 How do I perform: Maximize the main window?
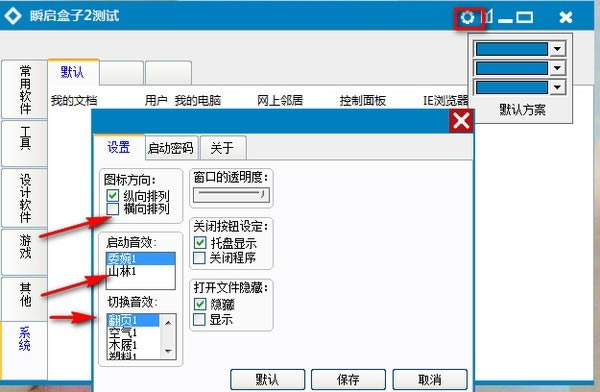(x=524, y=17)
